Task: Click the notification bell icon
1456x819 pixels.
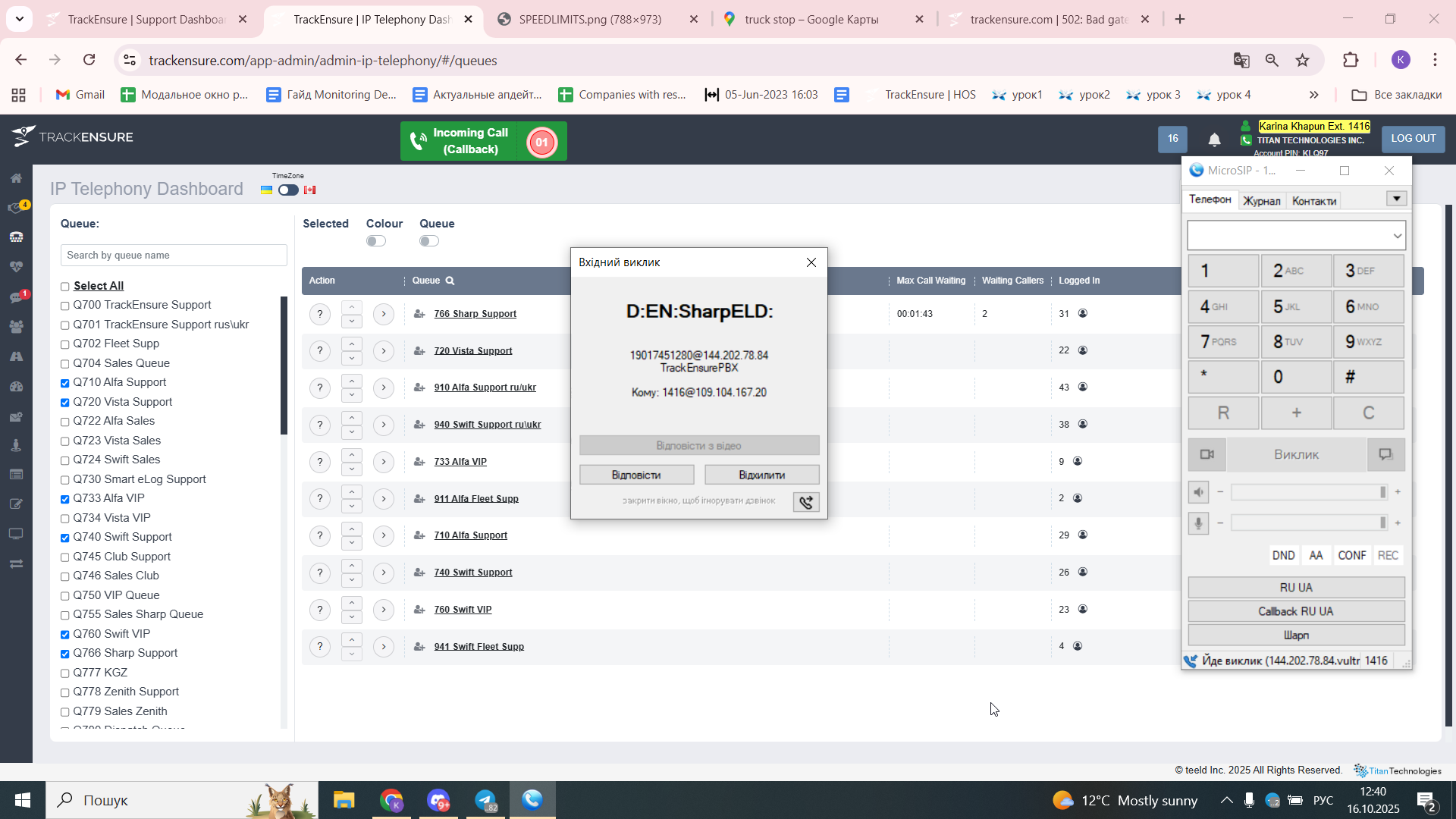Action: (1214, 140)
